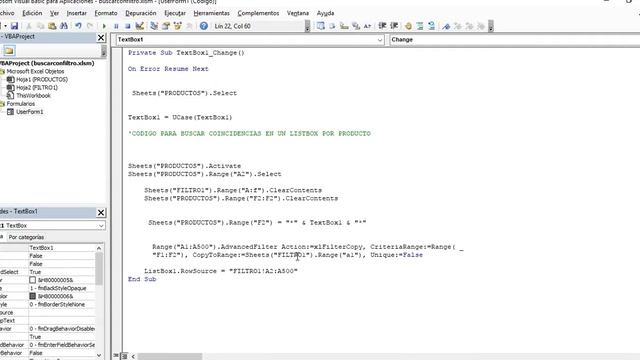The image size is (640, 360).
Task: Open the properties object selector TextBox dropdown
Action: click(101, 225)
